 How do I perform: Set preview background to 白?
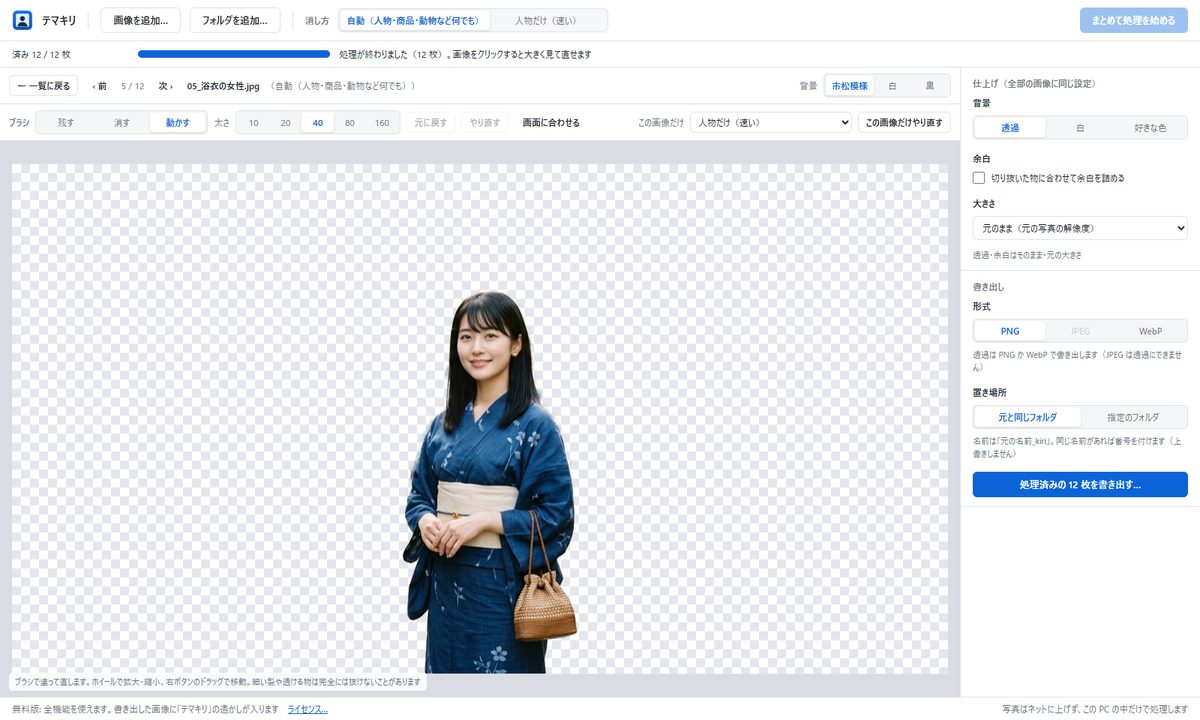pyautogui.click(x=893, y=86)
